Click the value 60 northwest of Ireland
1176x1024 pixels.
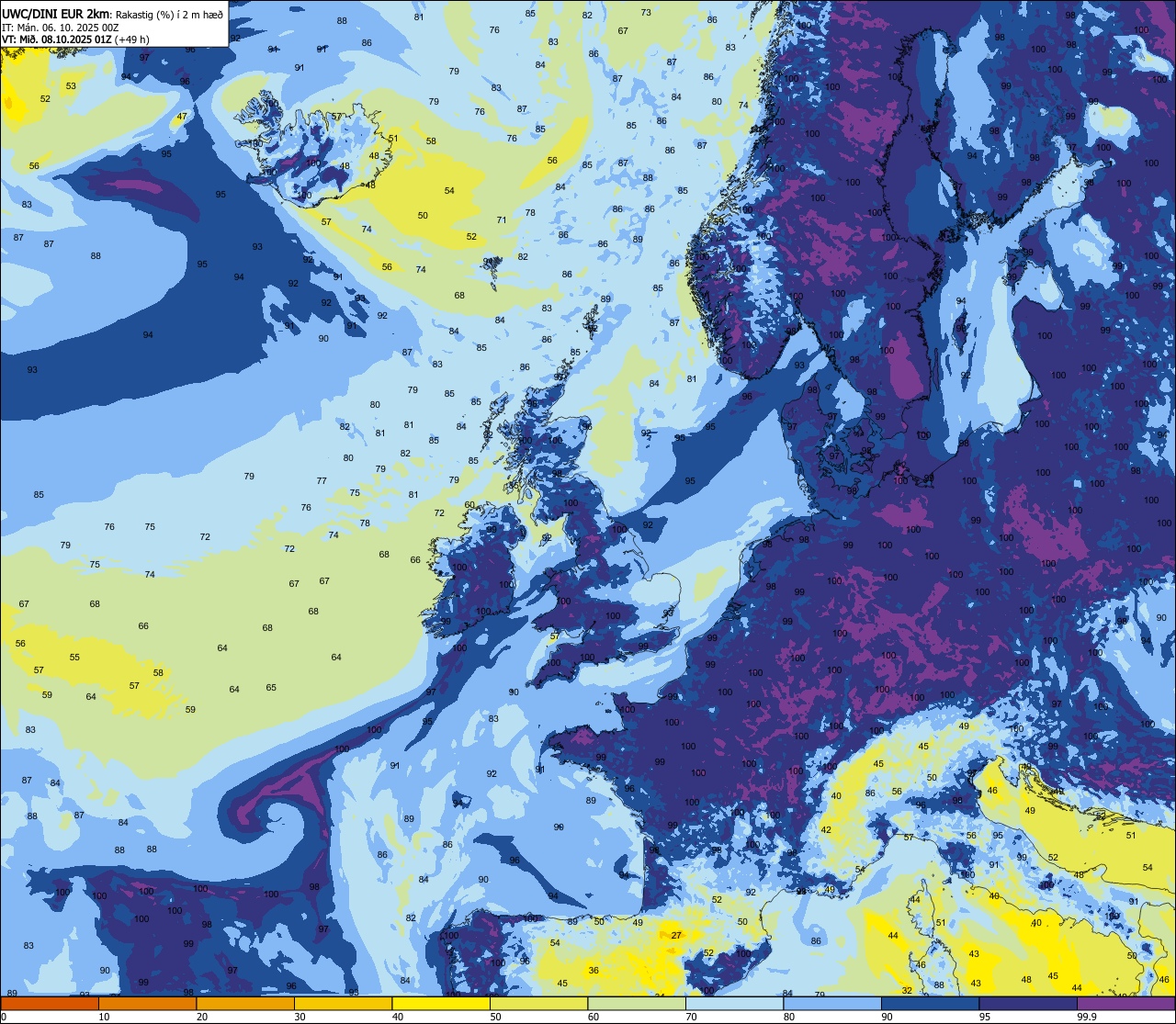click(x=469, y=504)
